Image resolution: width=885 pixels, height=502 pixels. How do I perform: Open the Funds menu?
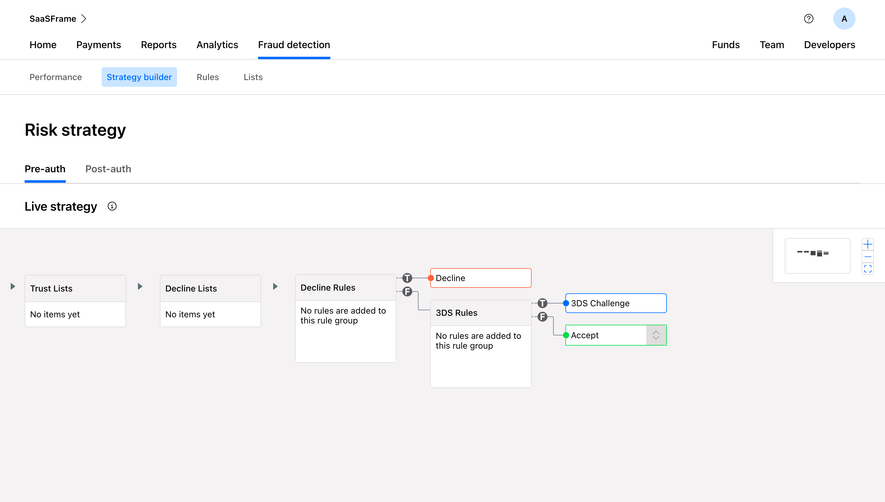click(x=726, y=45)
